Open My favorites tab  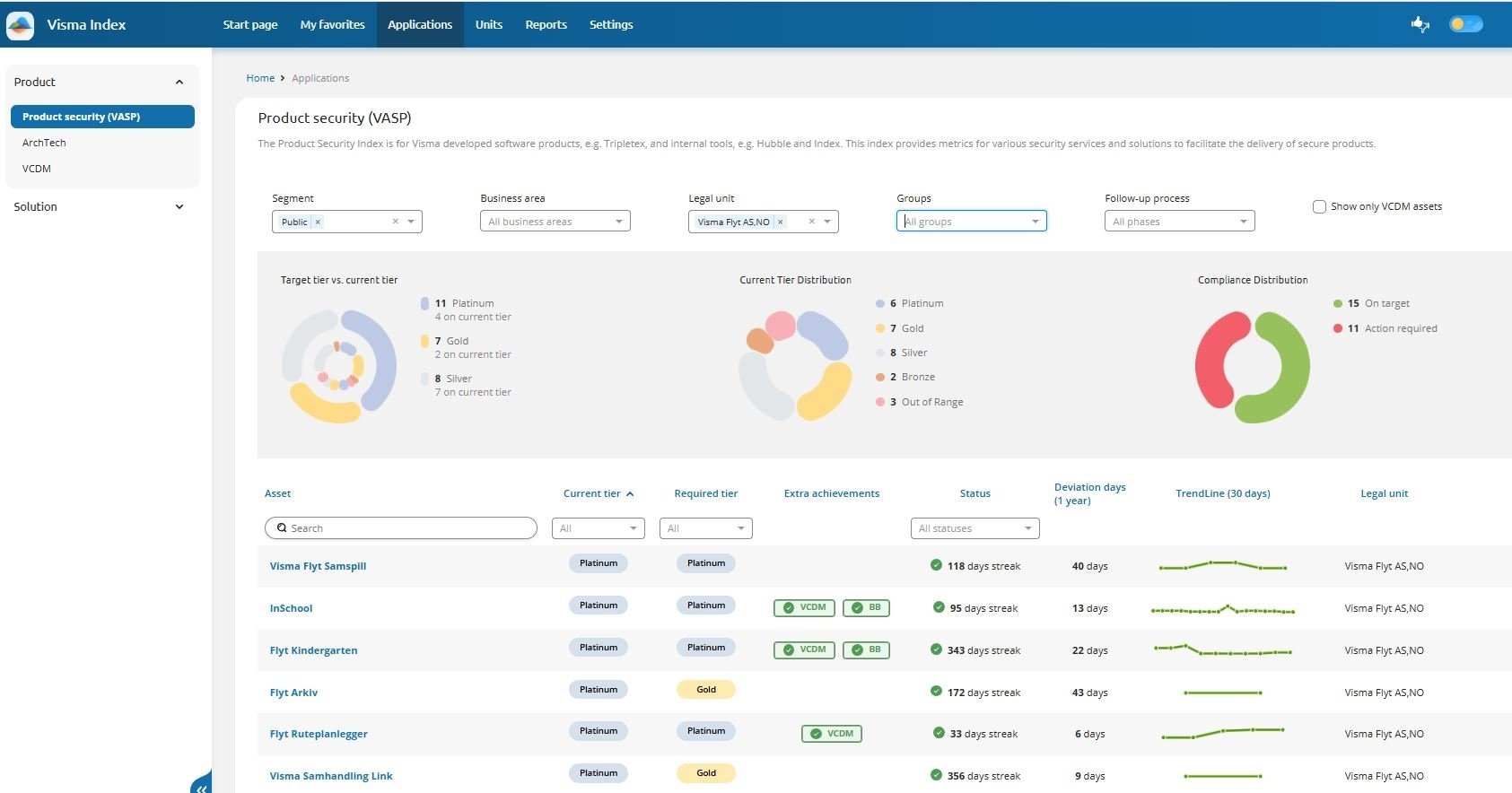pyautogui.click(x=332, y=24)
